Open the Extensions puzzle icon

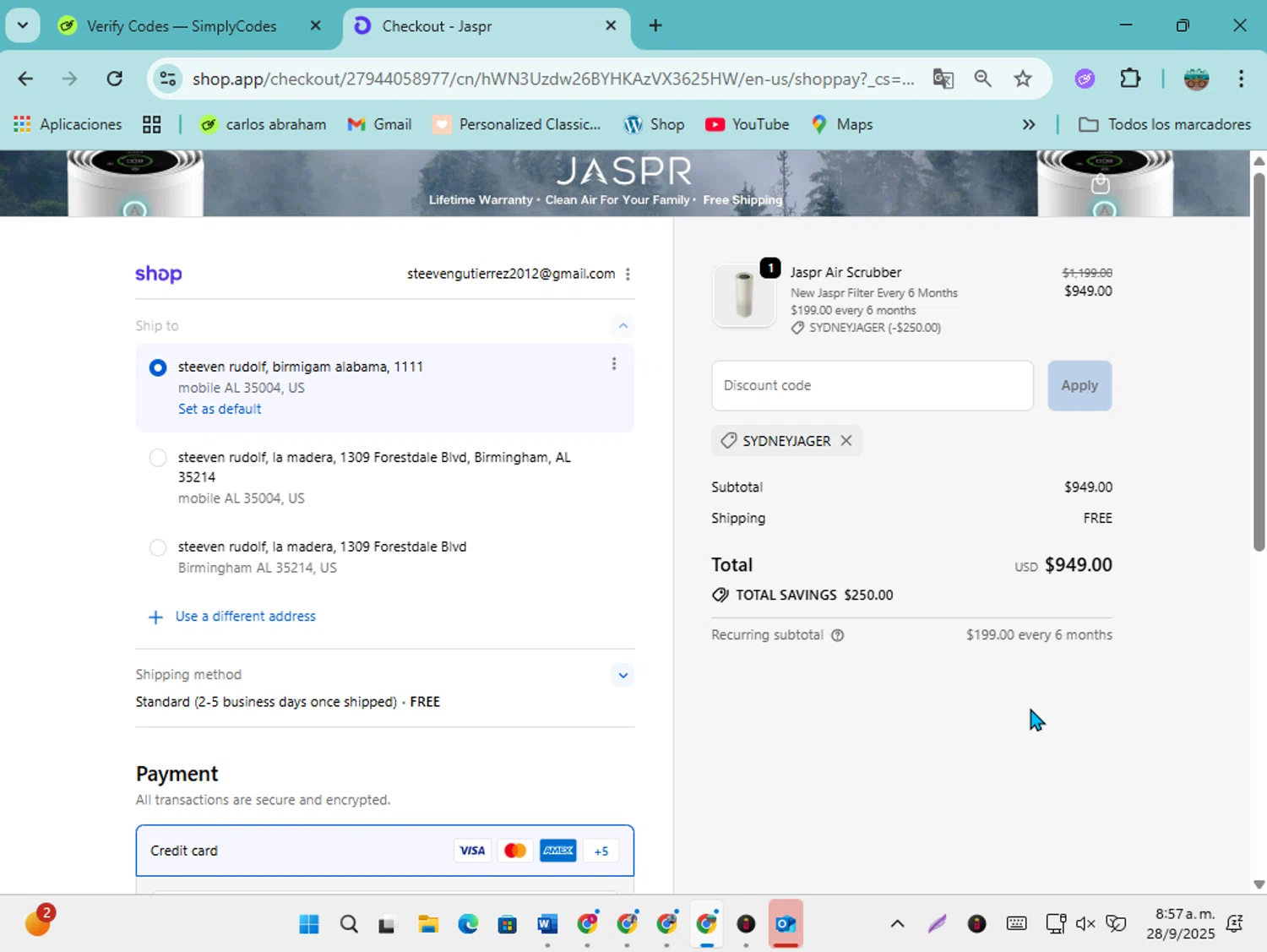tap(1130, 79)
